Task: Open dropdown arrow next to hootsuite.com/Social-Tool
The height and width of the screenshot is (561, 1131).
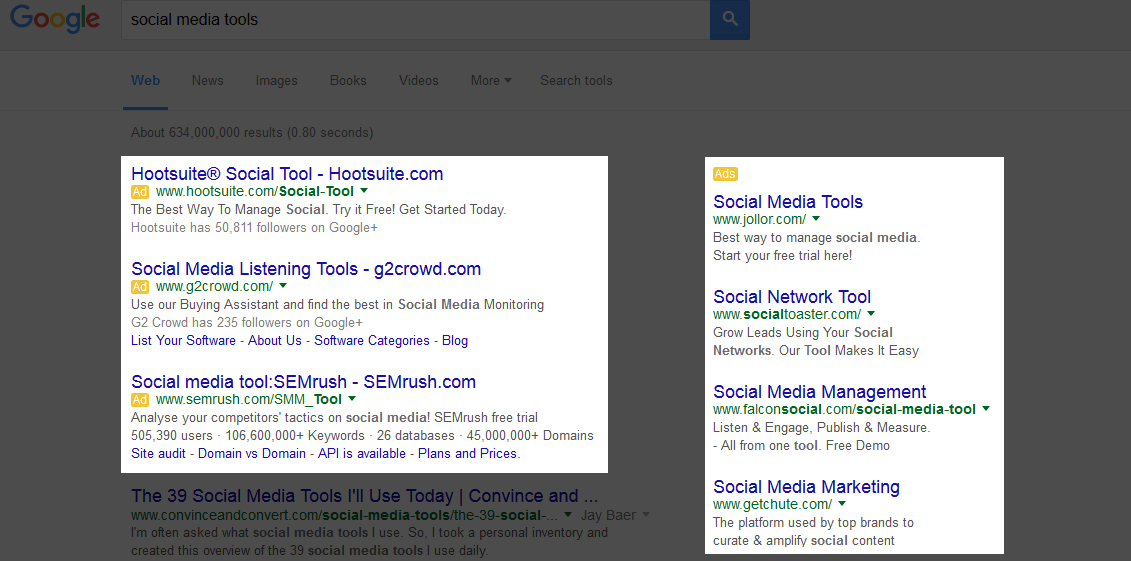Action: point(364,191)
